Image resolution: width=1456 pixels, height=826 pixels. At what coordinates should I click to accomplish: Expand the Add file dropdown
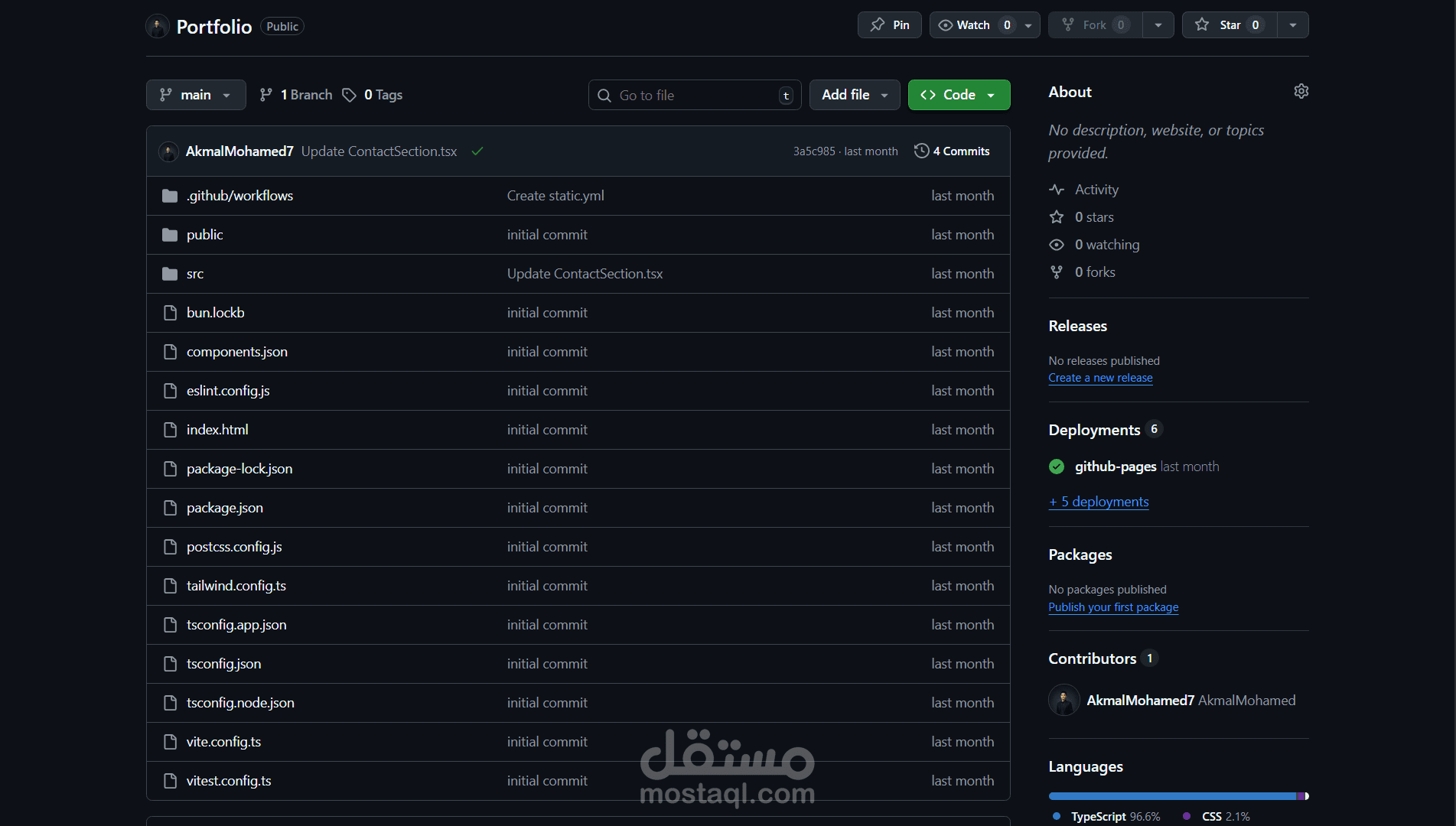point(855,95)
